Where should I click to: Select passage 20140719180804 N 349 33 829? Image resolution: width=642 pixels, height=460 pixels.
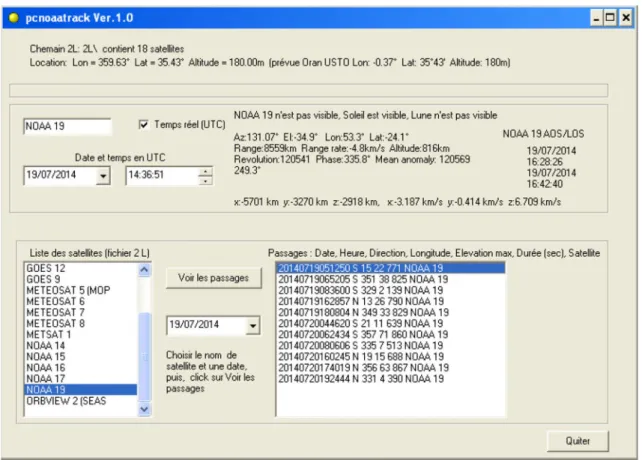coord(391,313)
